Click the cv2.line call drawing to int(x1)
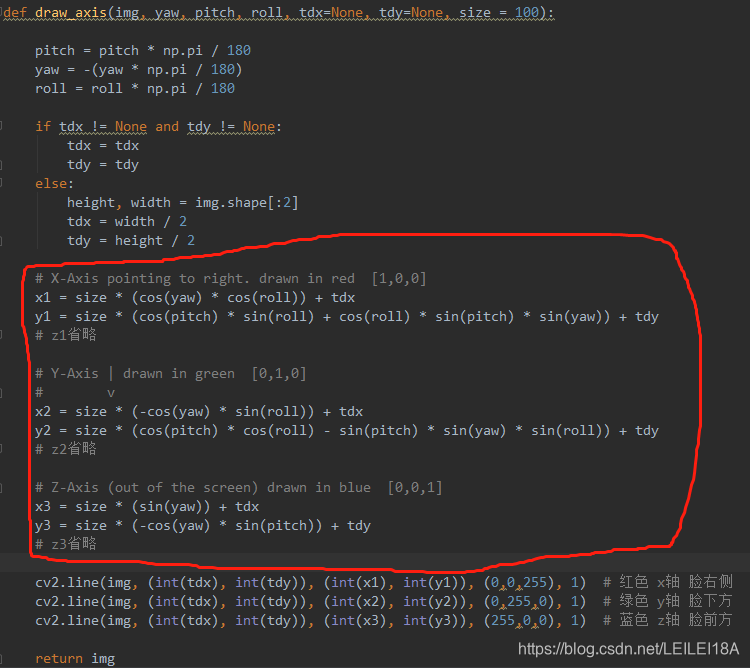The width and height of the screenshot is (750, 668). 310,583
